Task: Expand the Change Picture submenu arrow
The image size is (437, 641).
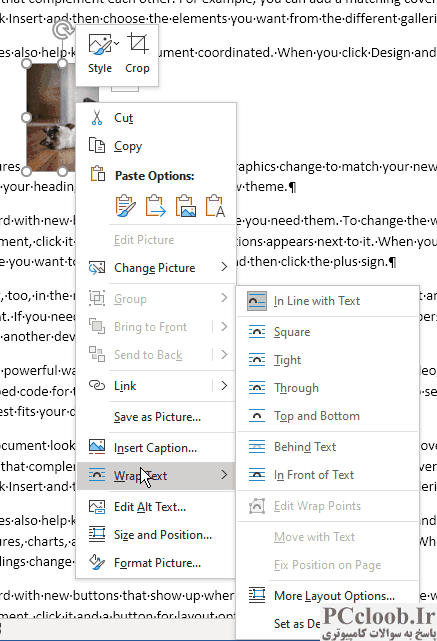Action: pyautogui.click(x=224, y=267)
